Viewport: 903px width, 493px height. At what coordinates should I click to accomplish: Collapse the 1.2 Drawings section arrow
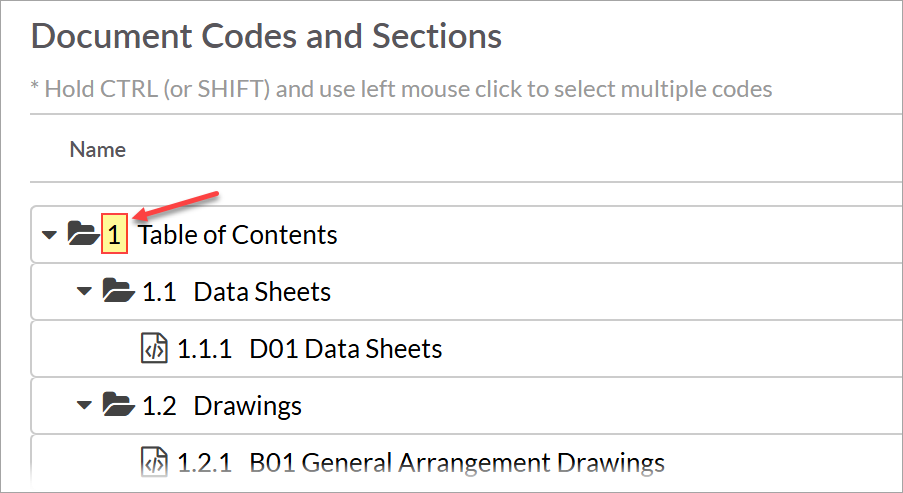[86, 407]
